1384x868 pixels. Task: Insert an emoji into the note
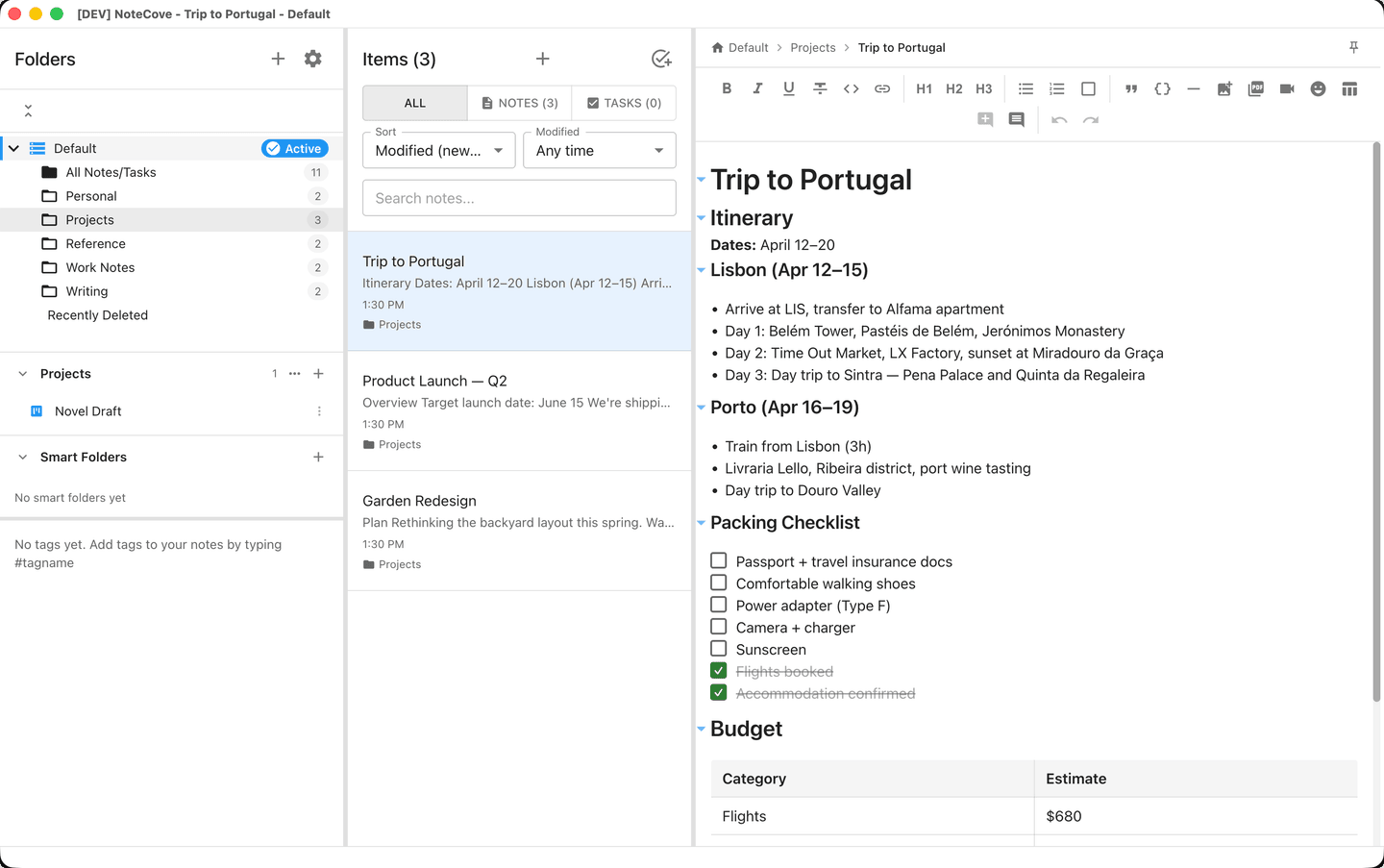click(1318, 88)
